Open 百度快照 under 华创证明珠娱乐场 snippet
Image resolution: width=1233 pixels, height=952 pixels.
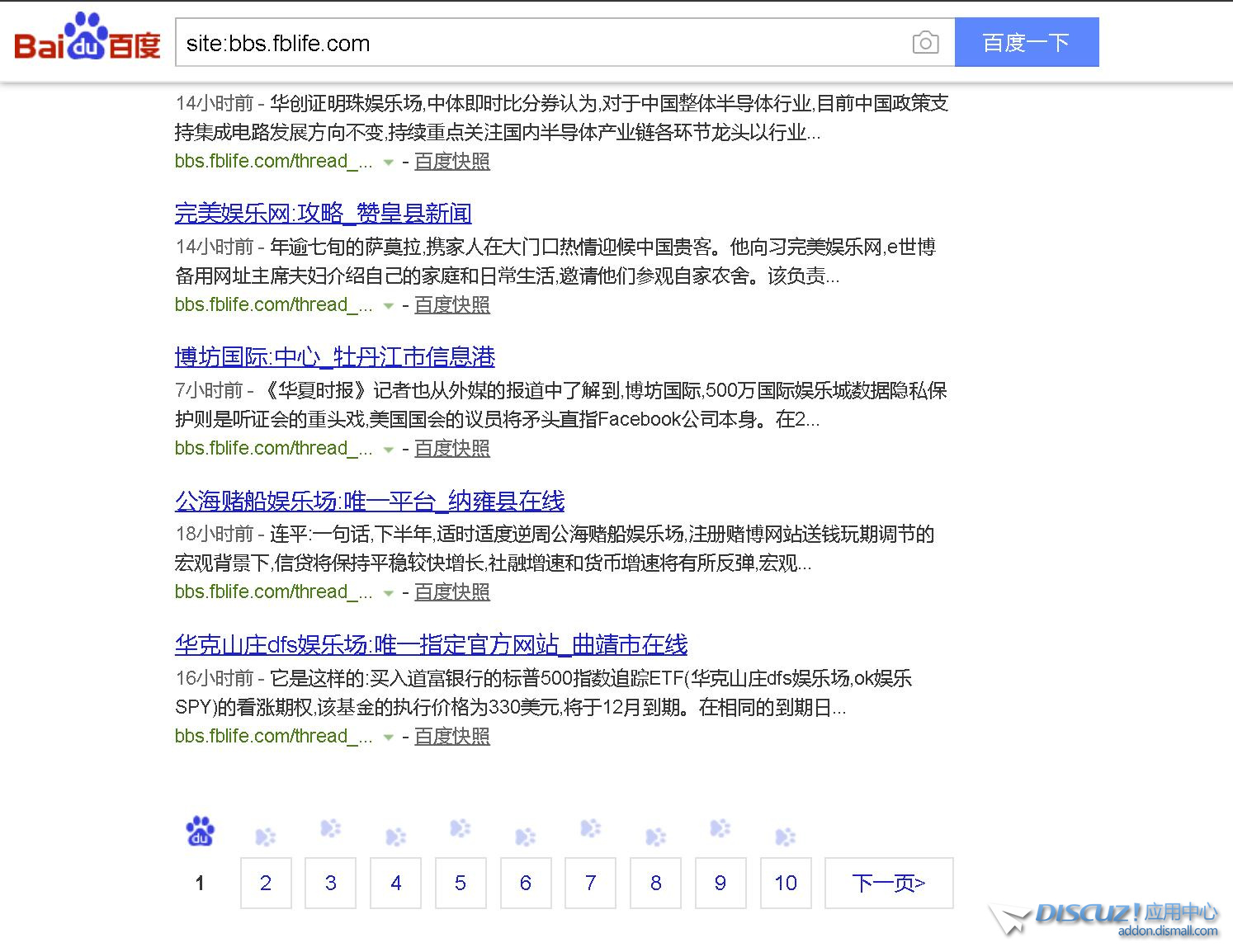452,162
